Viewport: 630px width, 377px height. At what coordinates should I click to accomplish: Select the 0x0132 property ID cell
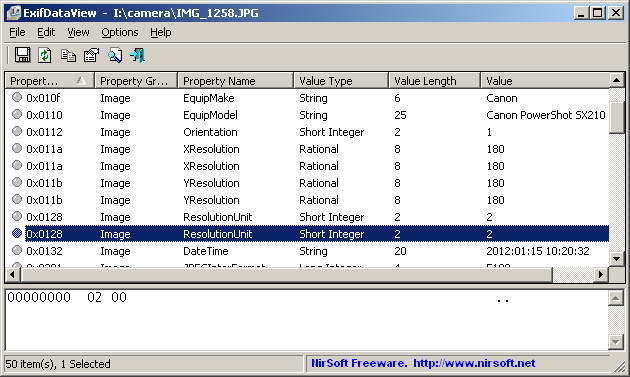point(44,251)
